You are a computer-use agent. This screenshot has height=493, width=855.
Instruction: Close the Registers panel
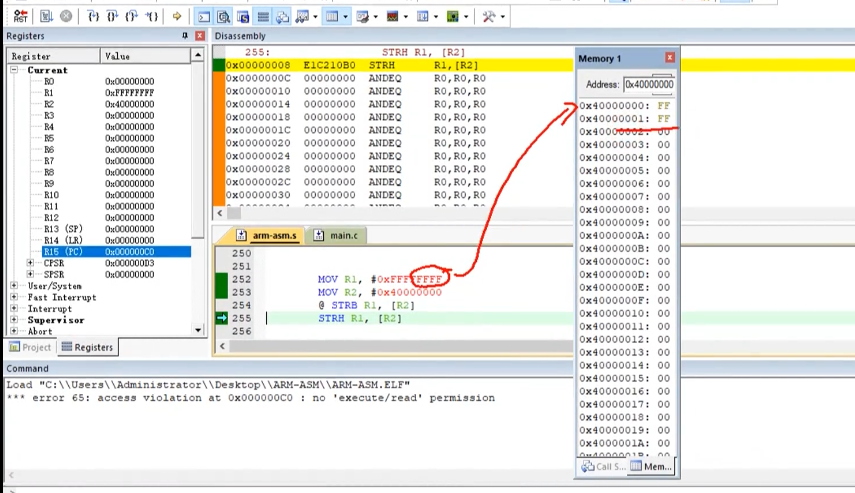[x=200, y=35]
